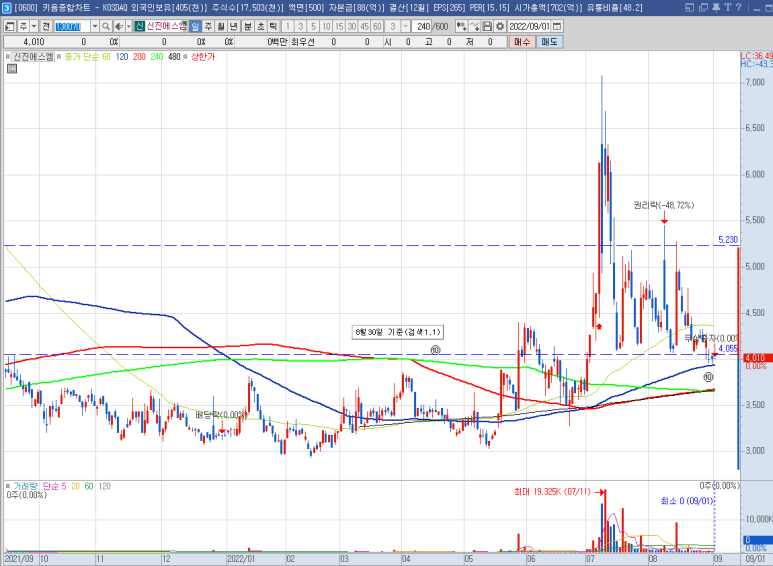This screenshot has height=566, width=773.
Task: Click the 4,010 price in quote bar
Action: coord(34,42)
